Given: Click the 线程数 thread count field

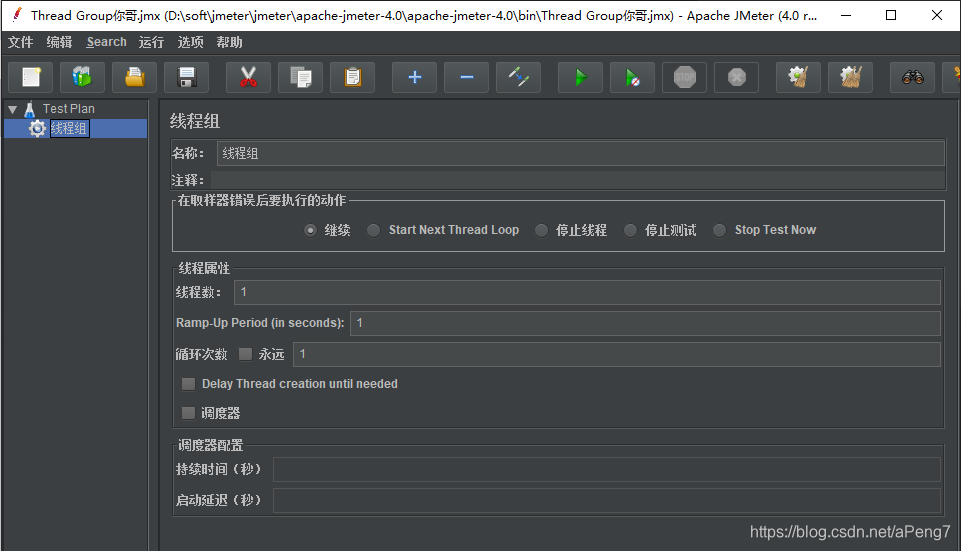Looking at the screenshot, I should pyautogui.click(x=587, y=292).
